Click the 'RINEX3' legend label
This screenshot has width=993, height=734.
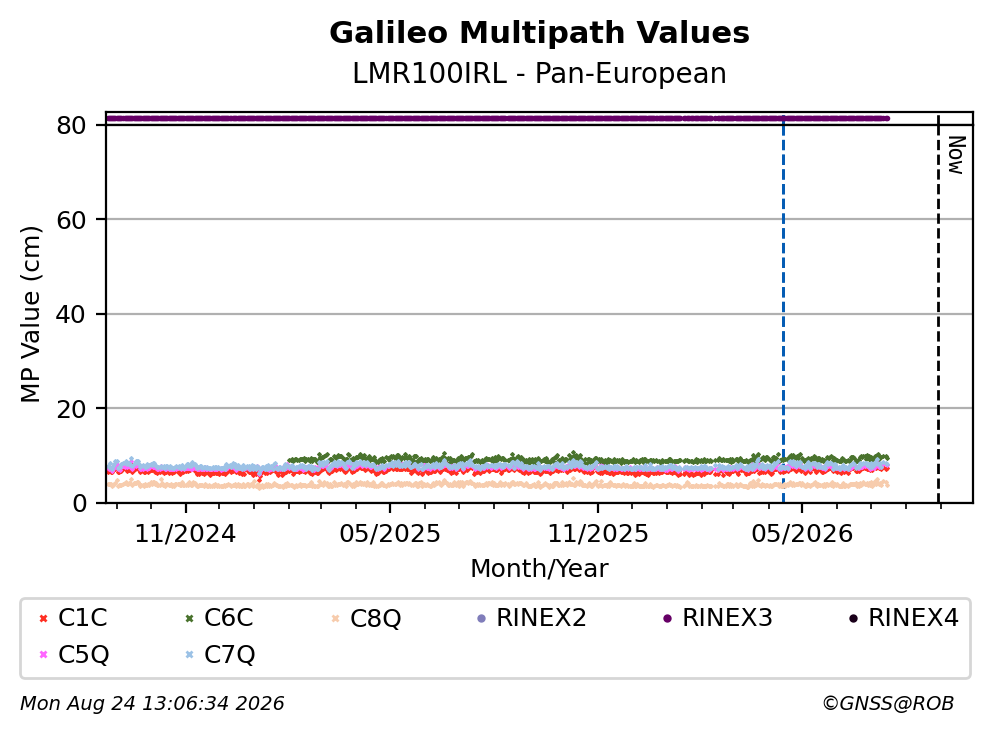pyautogui.click(x=727, y=618)
